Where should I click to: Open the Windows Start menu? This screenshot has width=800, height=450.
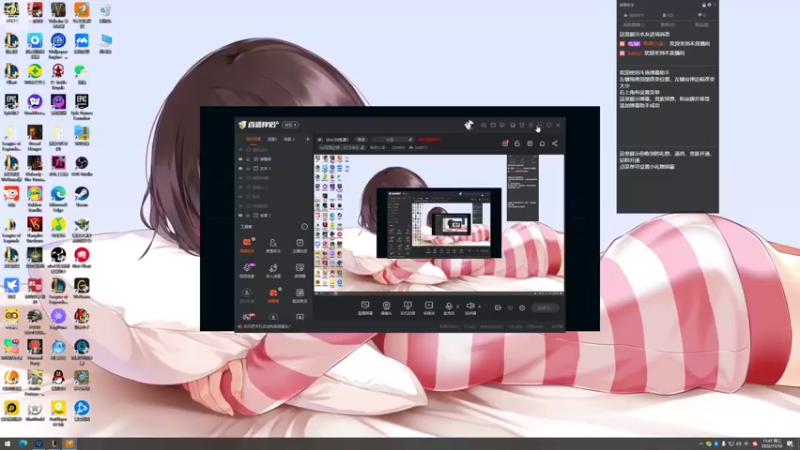8,444
